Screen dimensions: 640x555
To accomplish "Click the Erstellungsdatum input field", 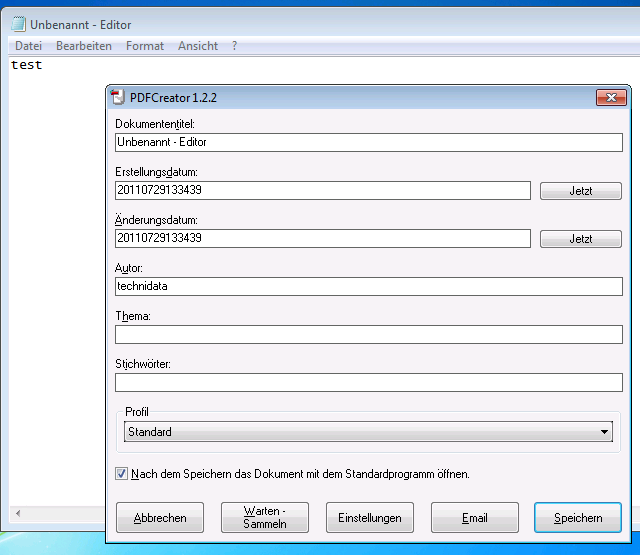I will pyautogui.click(x=323, y=191).
